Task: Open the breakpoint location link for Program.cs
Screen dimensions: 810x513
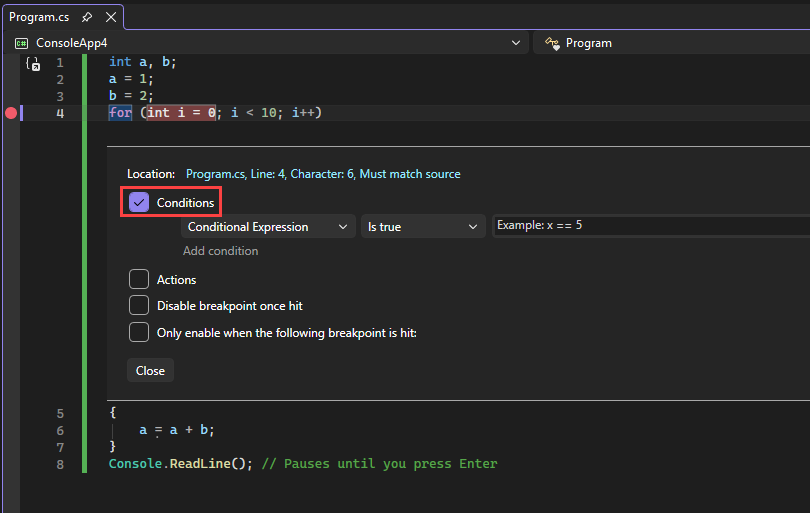Action: (323, 174)
